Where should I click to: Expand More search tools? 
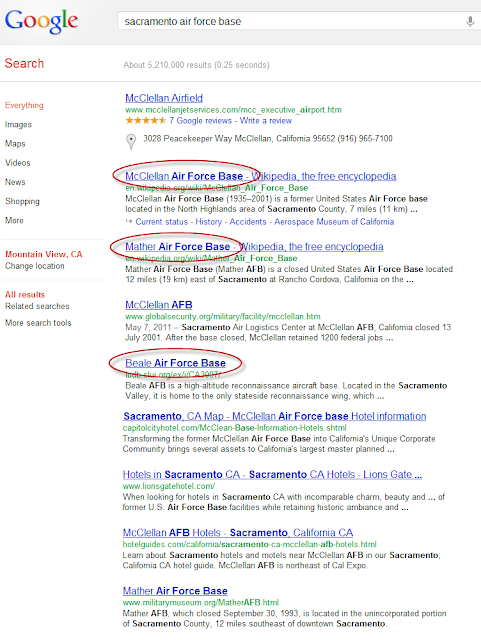(x=38, y=323)
